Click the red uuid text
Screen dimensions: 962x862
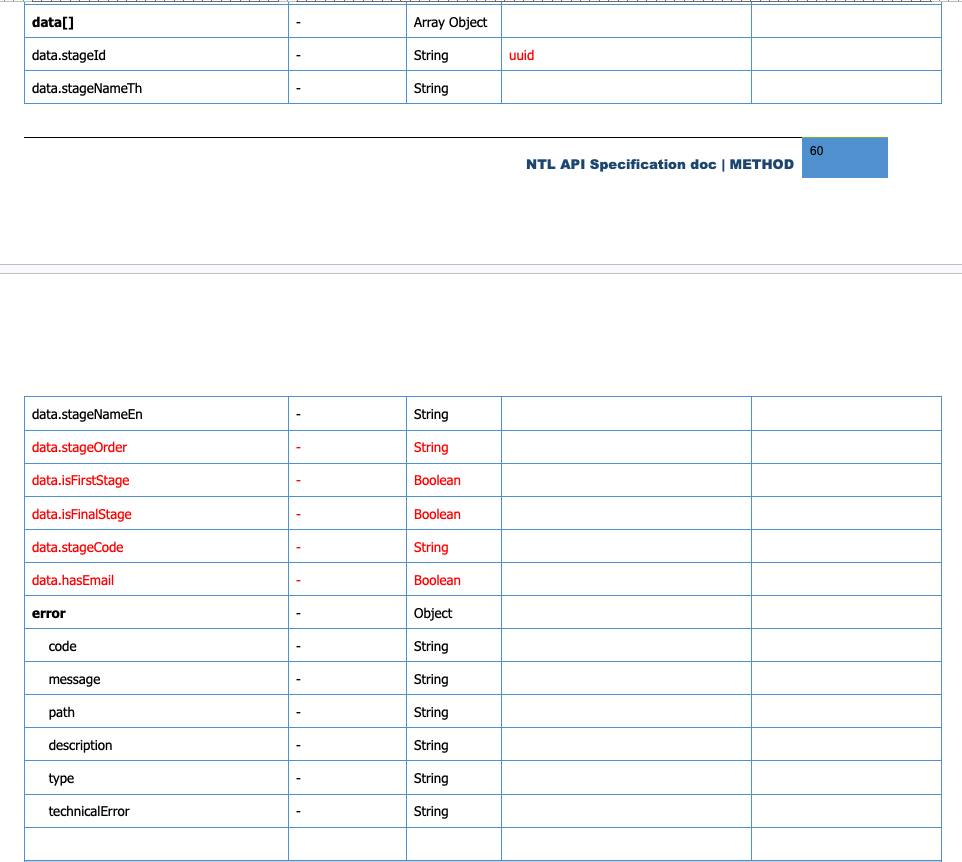(521, 55)
